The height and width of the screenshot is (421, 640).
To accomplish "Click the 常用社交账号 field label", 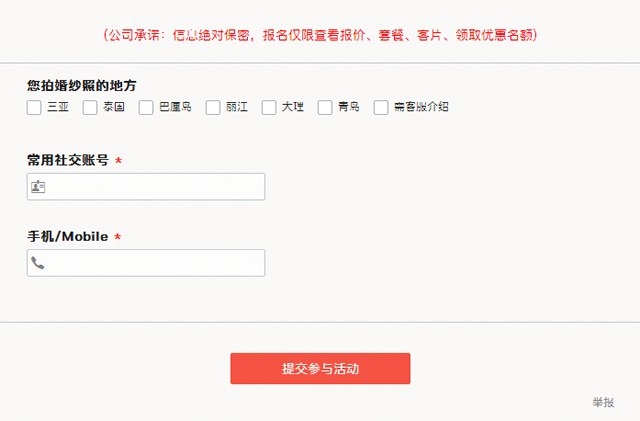I will click(68, 160).
